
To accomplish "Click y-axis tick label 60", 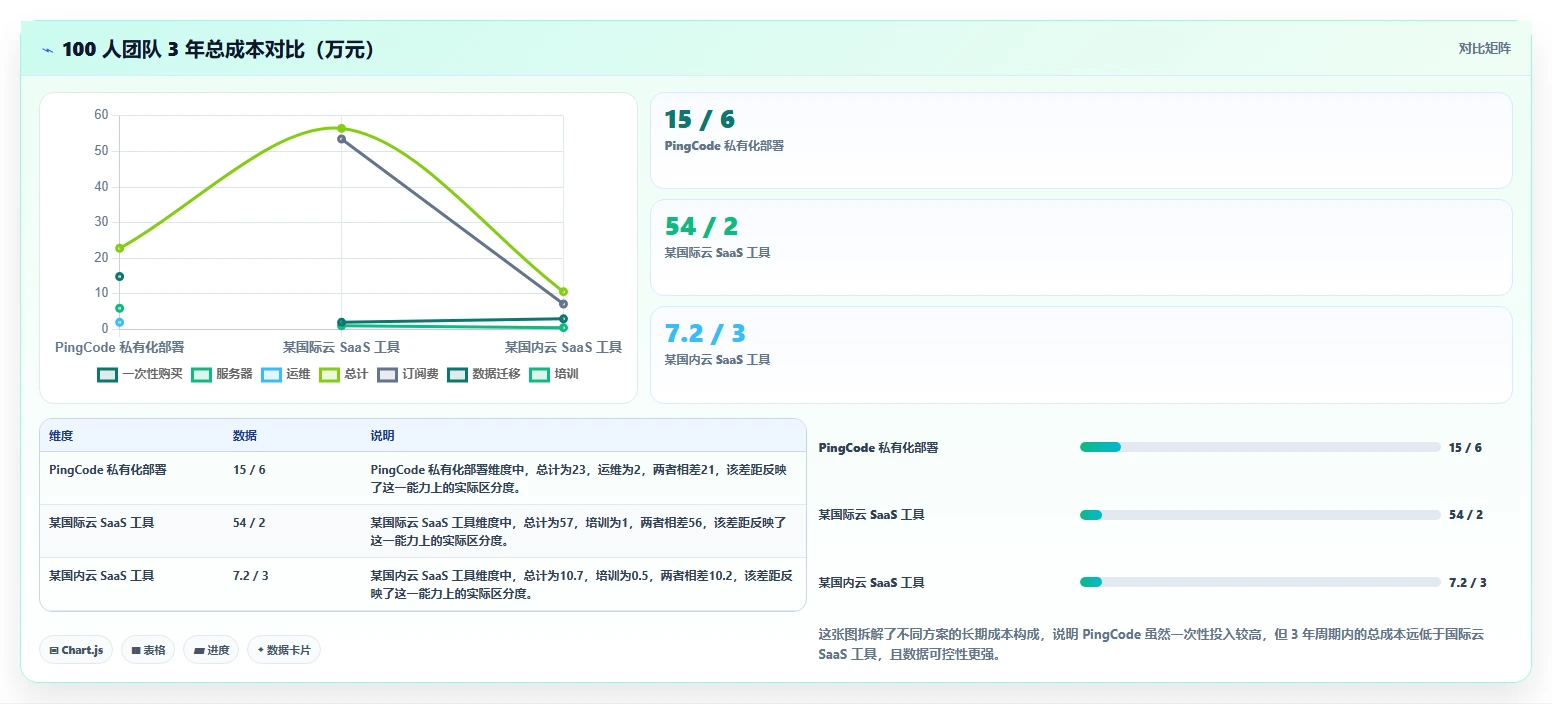I will coord(101,115).
